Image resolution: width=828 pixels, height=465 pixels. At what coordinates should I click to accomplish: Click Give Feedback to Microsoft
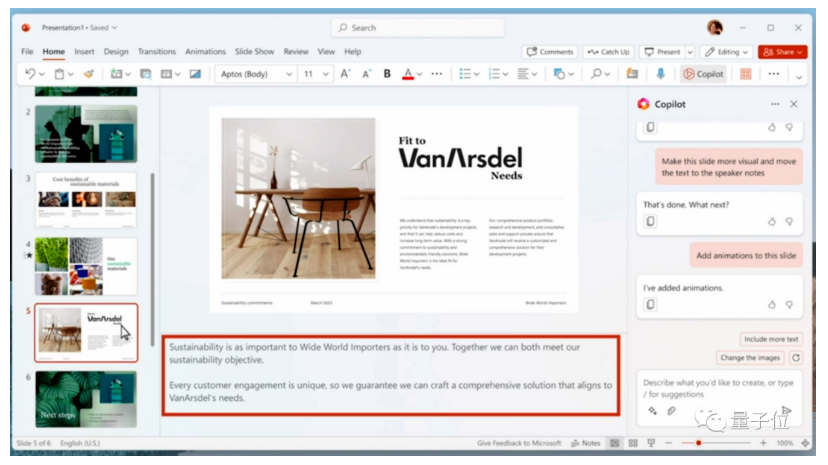519,443
